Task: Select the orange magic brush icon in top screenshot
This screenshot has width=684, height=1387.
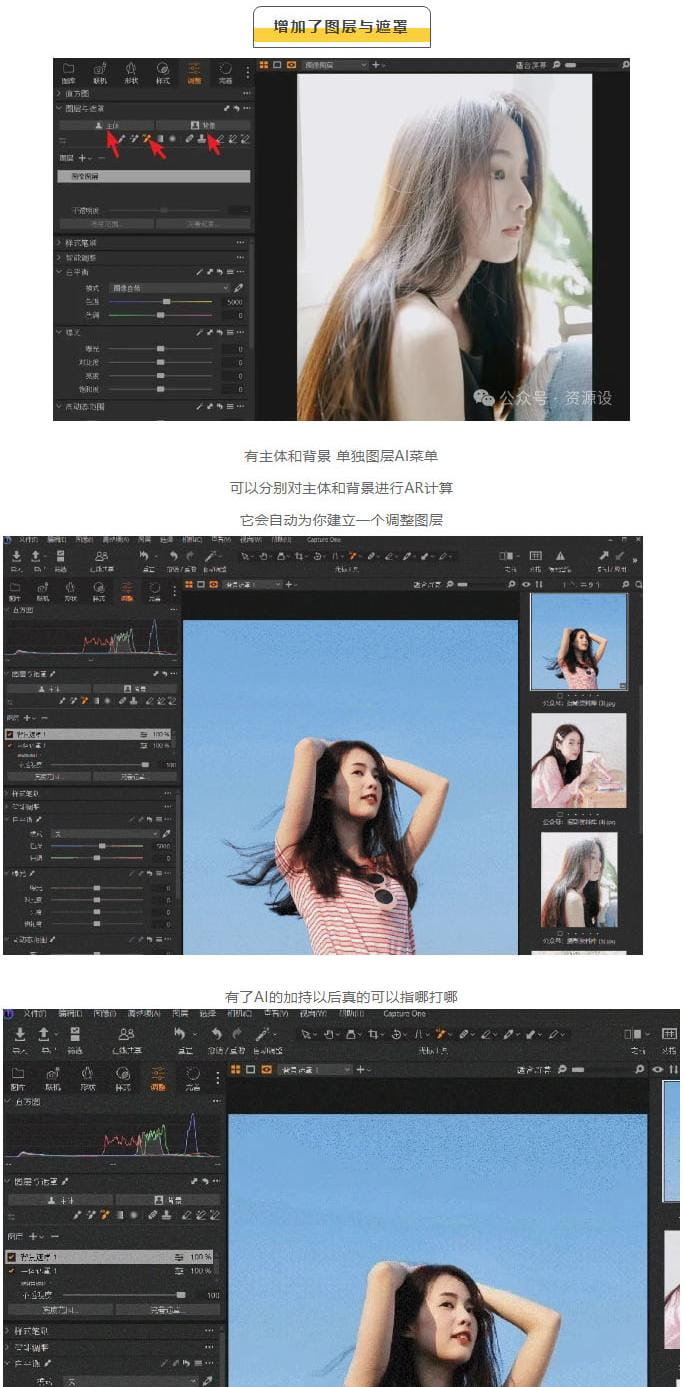Action: (146, 139)
